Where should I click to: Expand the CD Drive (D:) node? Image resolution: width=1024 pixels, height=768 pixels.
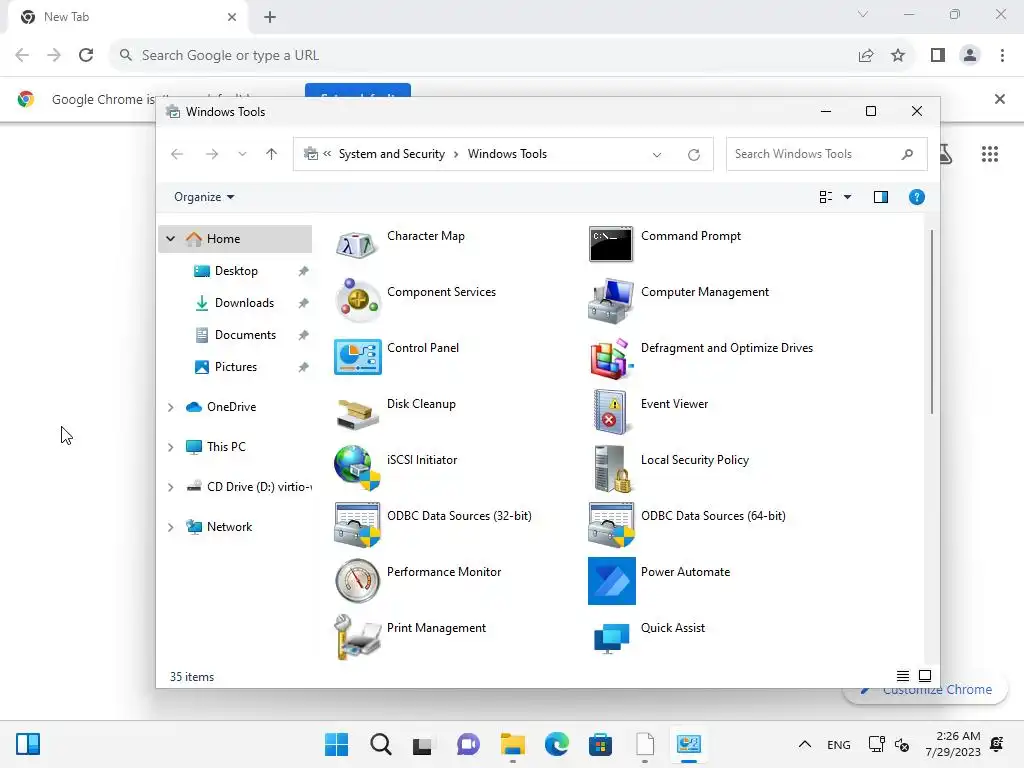point(170,487)
